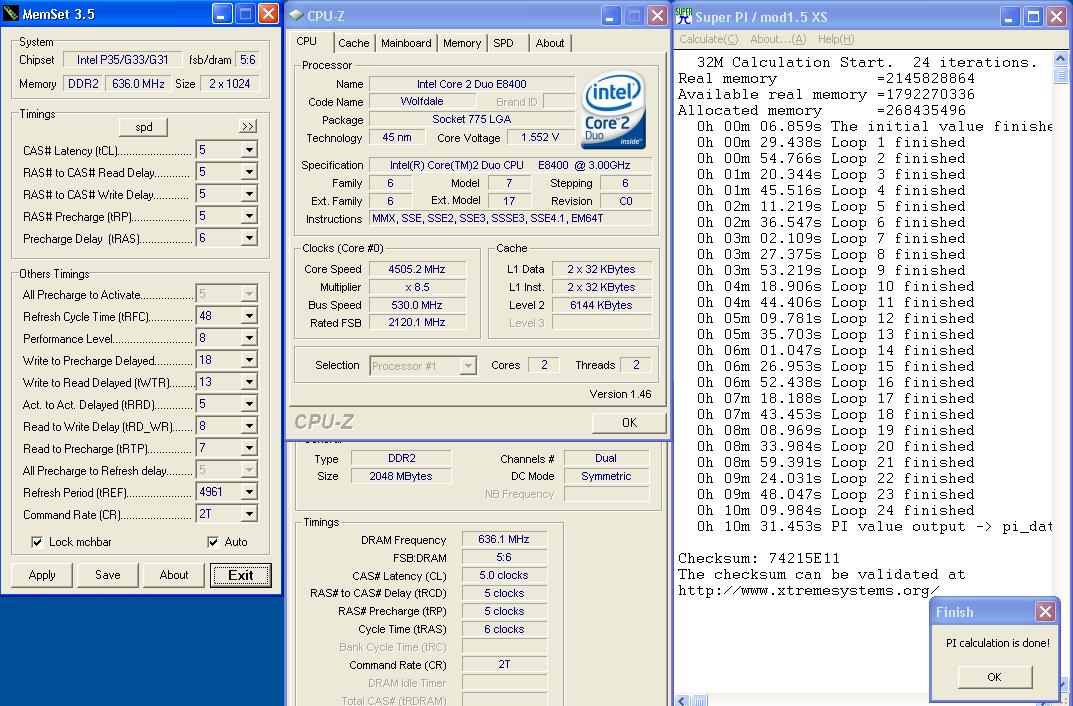Open Refresh Cycle Time (tRFC) dropdown
Viewport: 1073px width, 706px height.
click(x=249, y=316)
